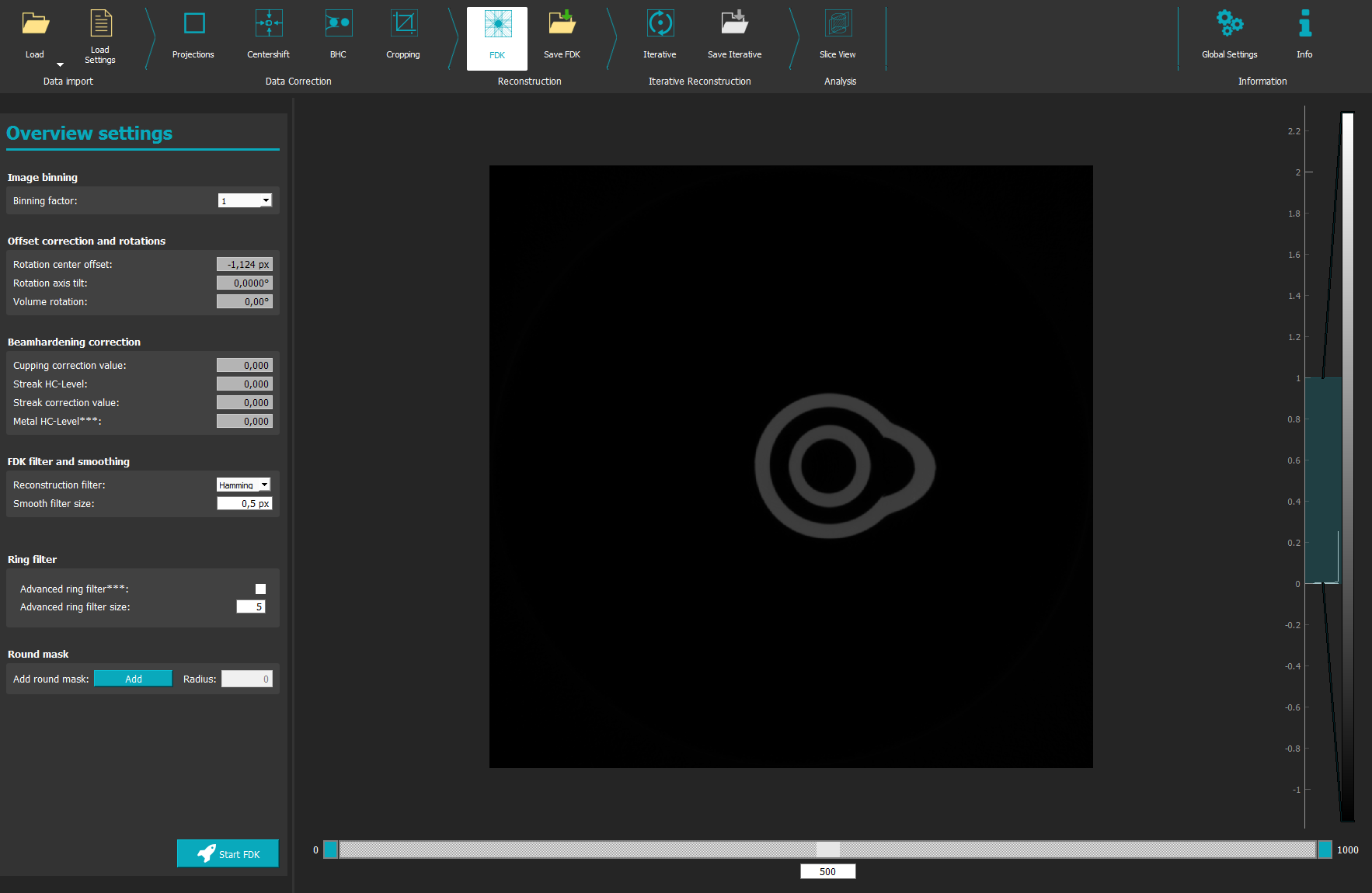Image resolution: width=1372 pixels, height=893 pixels.
Task: Enable the Advanced ring filter checkbox
Action: click(260, 589)
